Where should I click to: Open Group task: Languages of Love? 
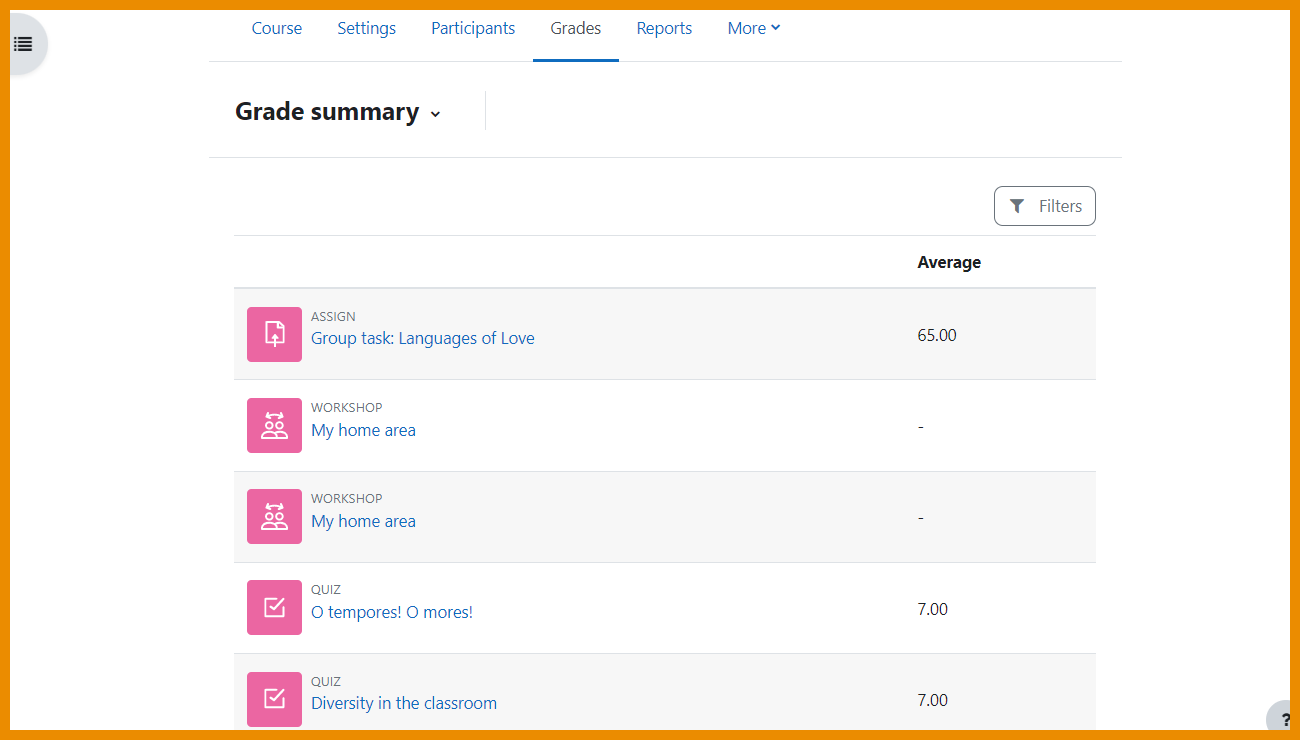pos(422,338)
